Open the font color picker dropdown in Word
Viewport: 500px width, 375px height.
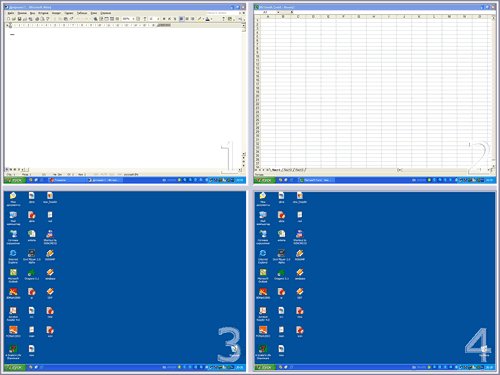211,19
